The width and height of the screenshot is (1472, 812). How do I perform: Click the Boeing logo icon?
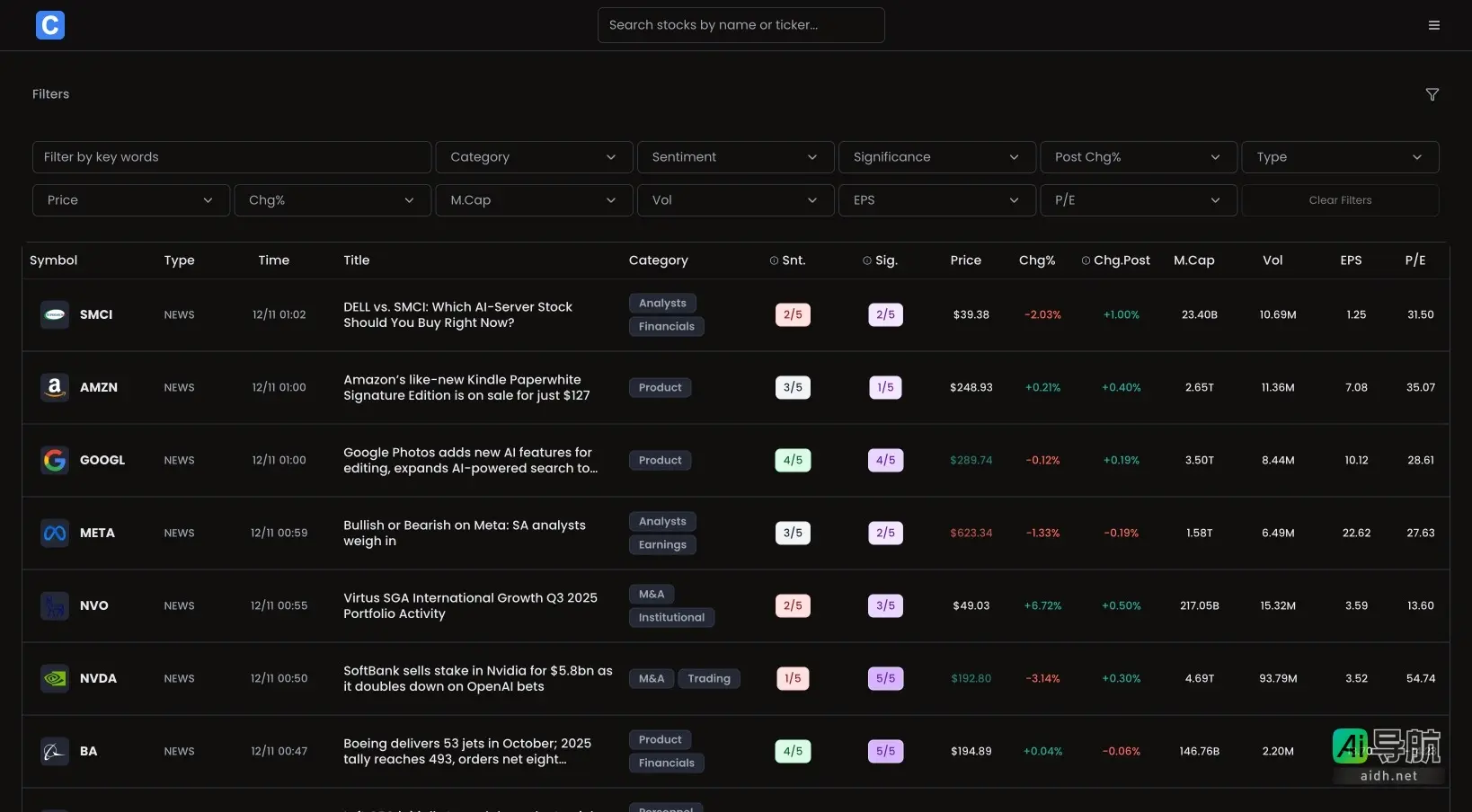click(x=55, y=752)
